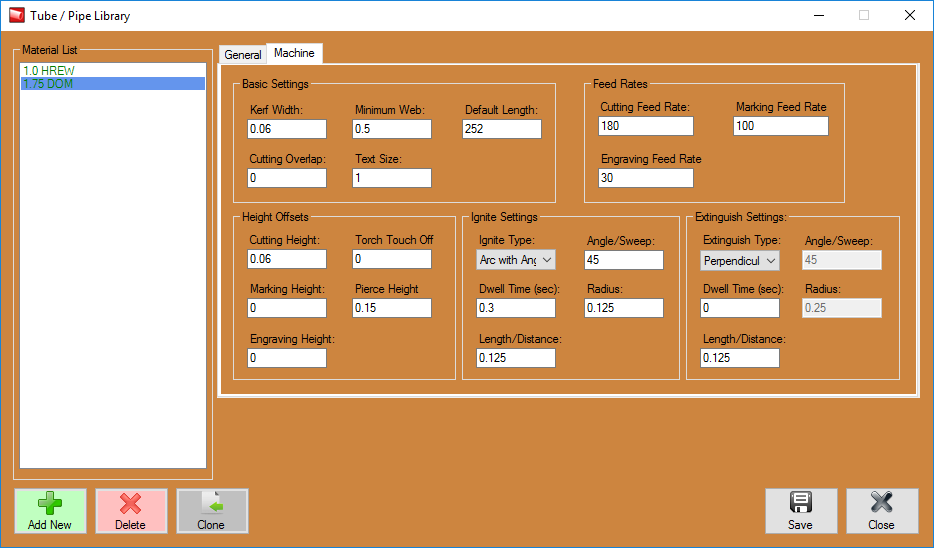
Task: Click the Default Length text box
Action: click(x=501, y=129)
